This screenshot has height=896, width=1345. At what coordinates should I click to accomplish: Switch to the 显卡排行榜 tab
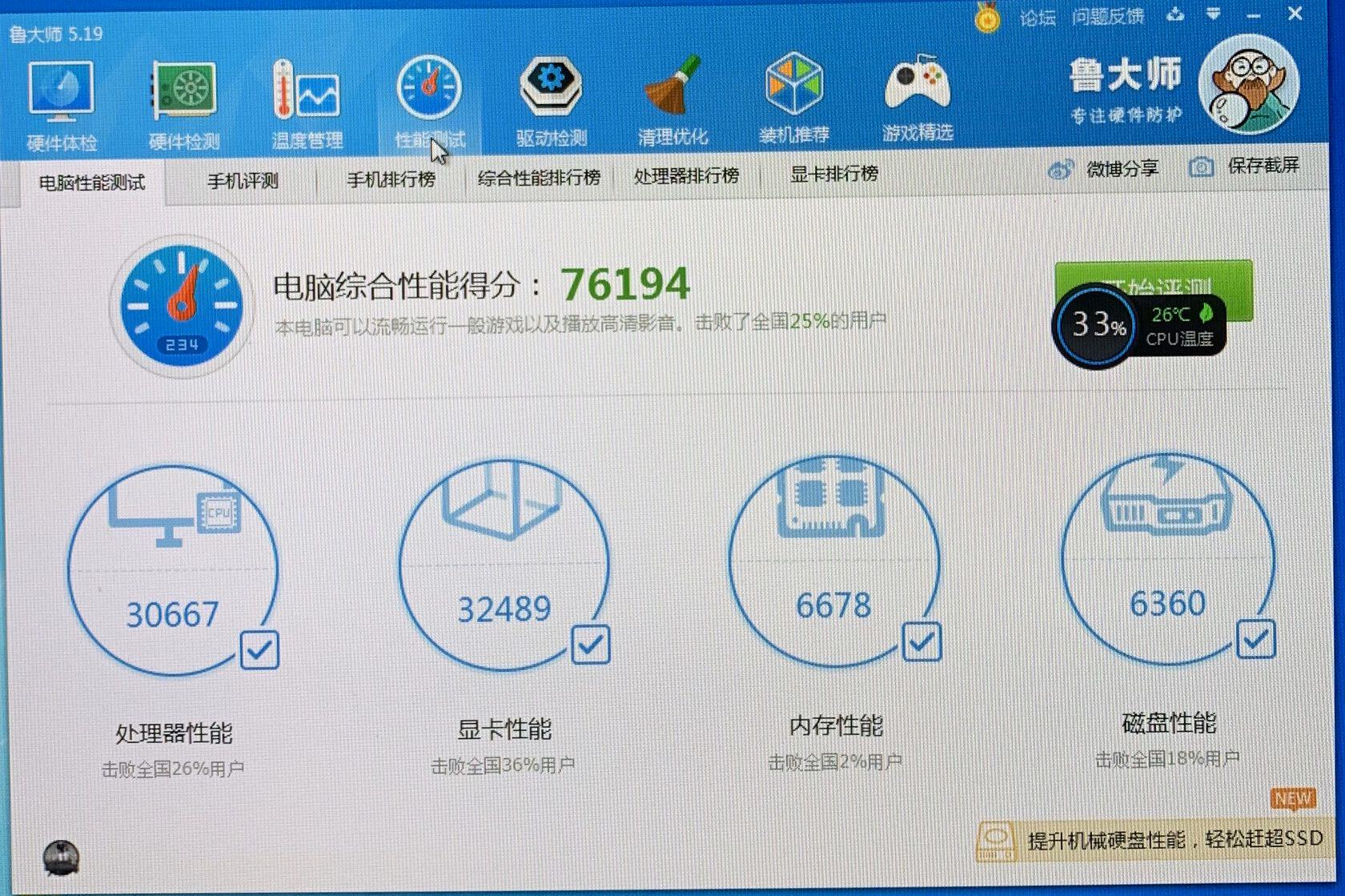pos(834,174)
